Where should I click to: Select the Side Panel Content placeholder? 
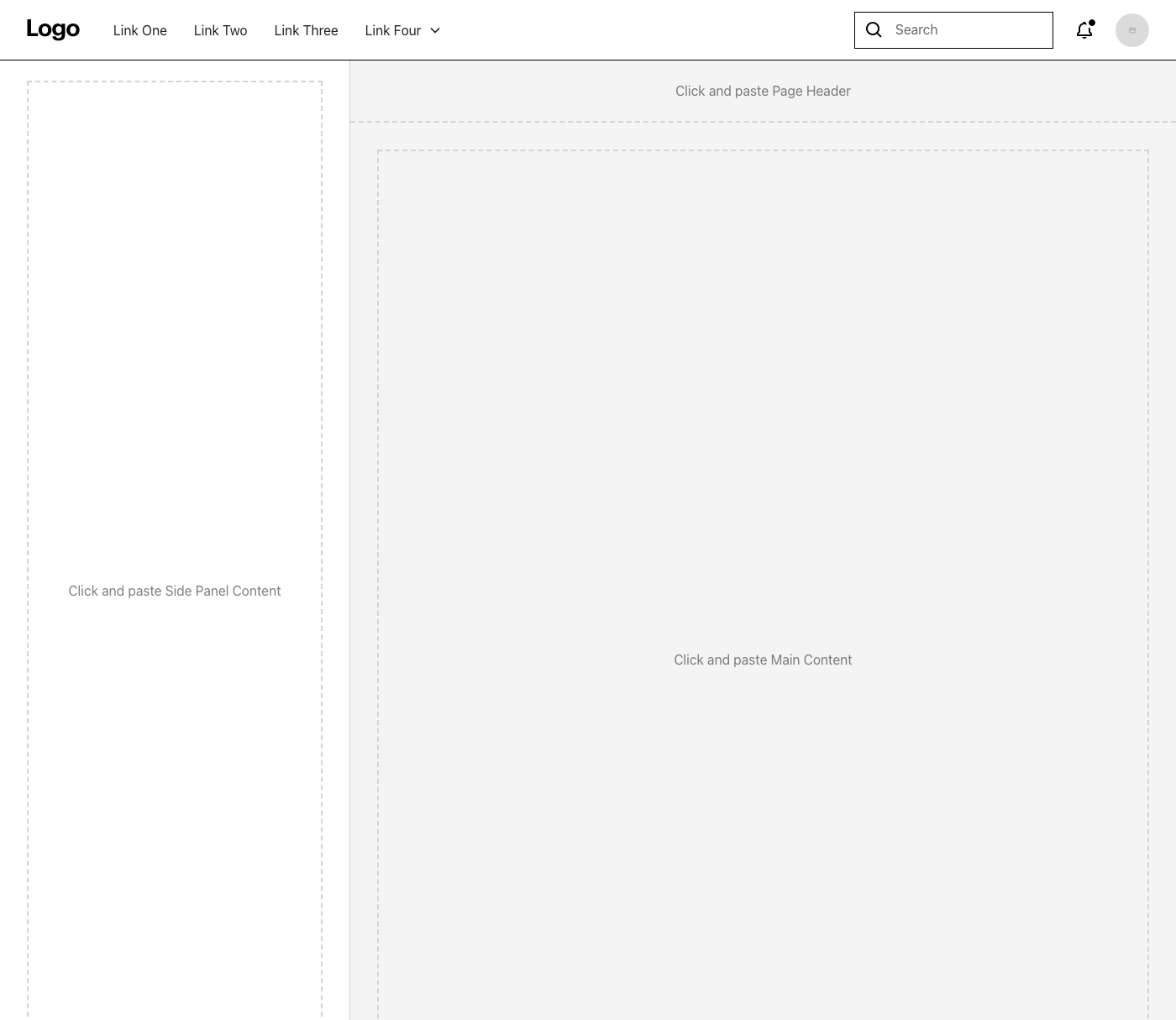[175, 550]
